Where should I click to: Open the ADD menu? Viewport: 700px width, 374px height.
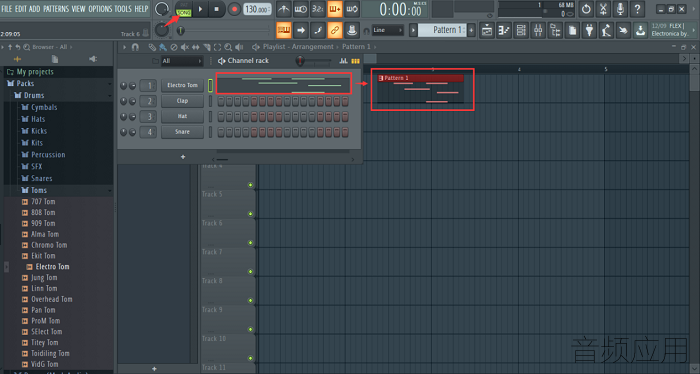click(x=34, y=9)
